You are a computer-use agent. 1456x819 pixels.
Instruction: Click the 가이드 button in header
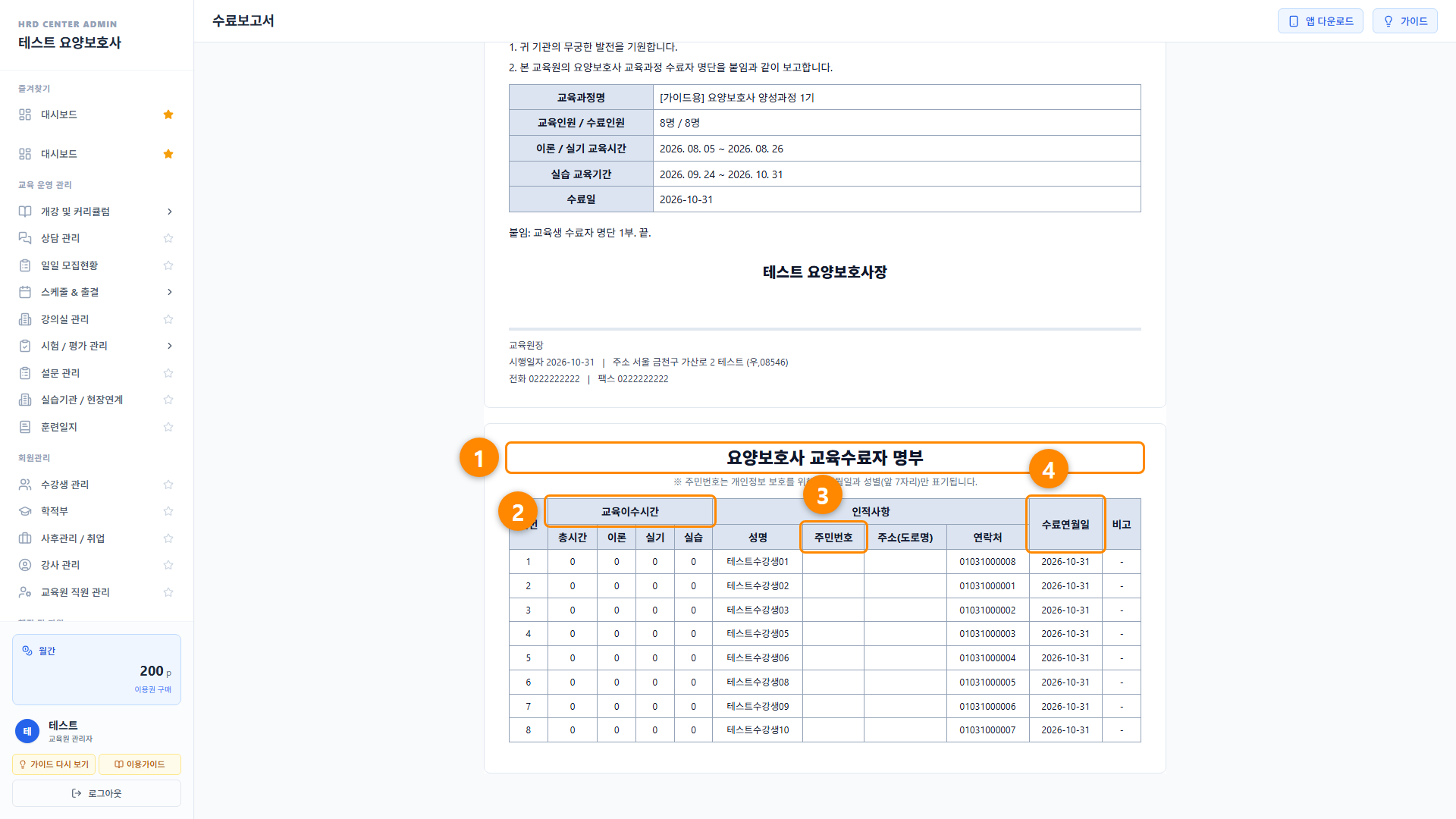tap(1404, 21)
